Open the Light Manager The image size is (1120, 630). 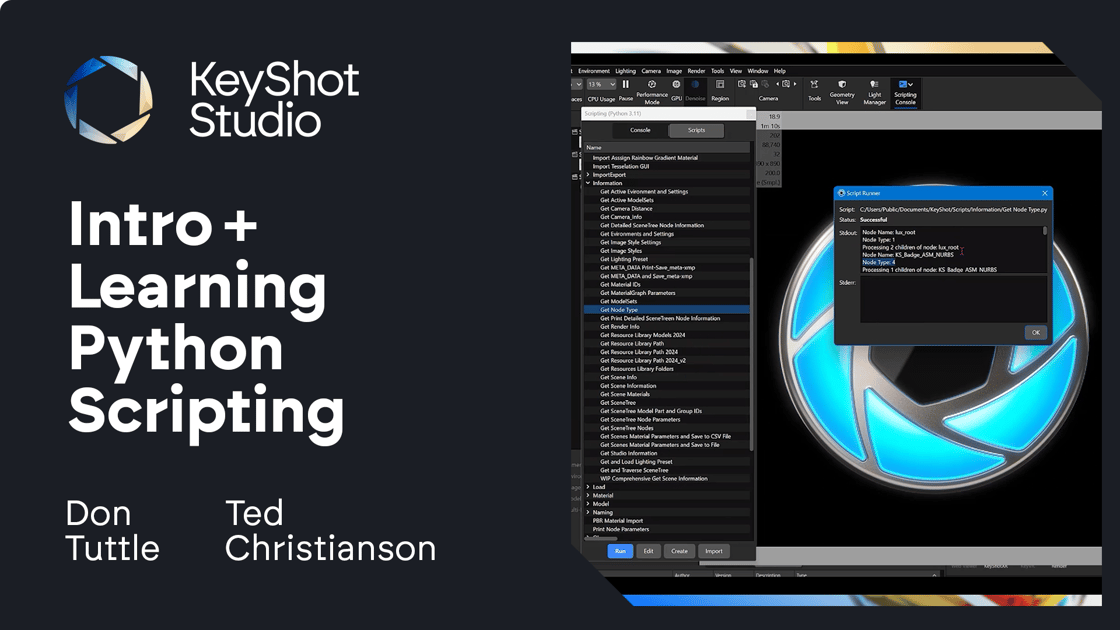[x=874, y=92]
